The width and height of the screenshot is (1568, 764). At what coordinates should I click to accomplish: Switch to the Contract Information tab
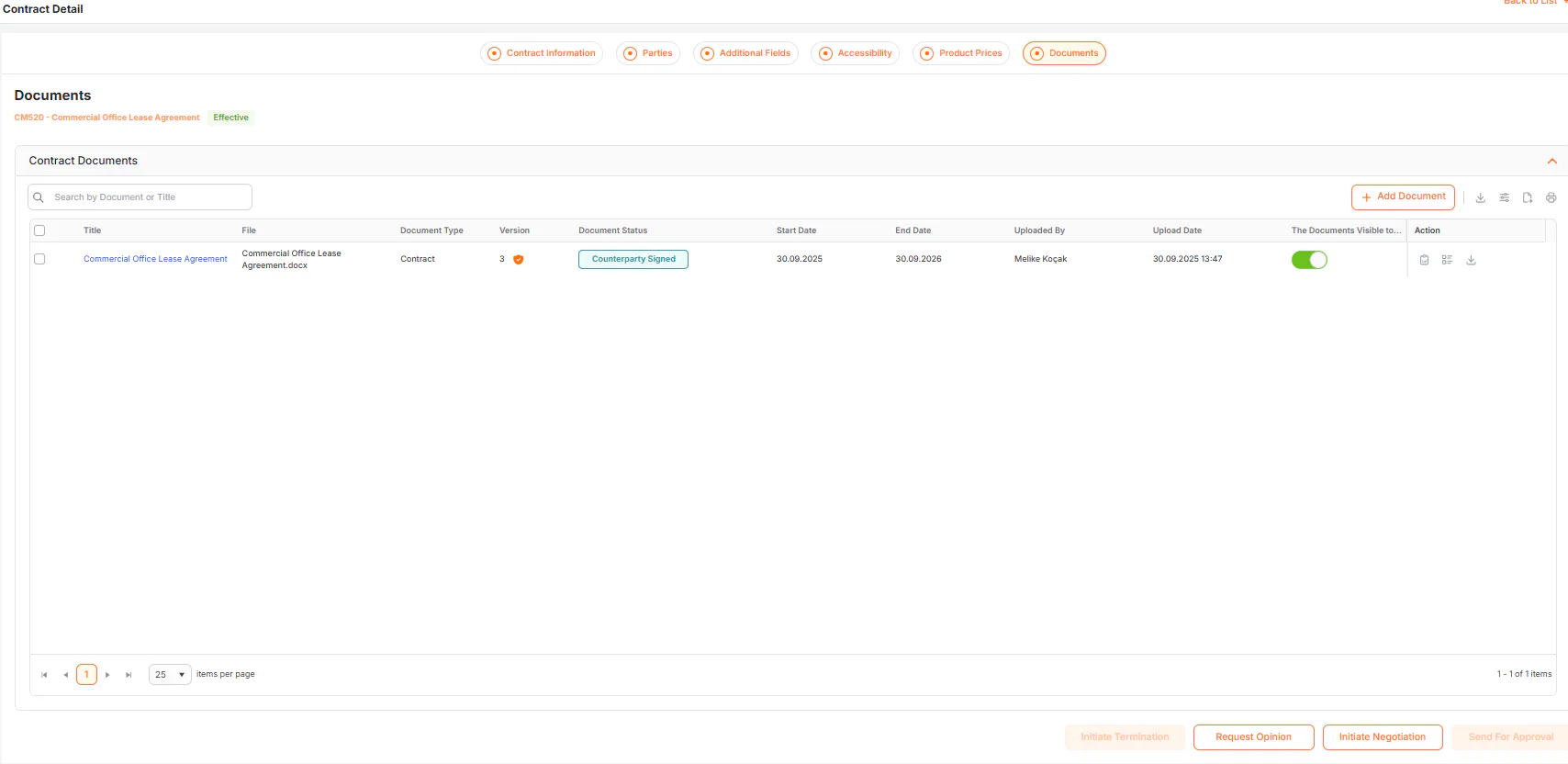coord(542,53)
